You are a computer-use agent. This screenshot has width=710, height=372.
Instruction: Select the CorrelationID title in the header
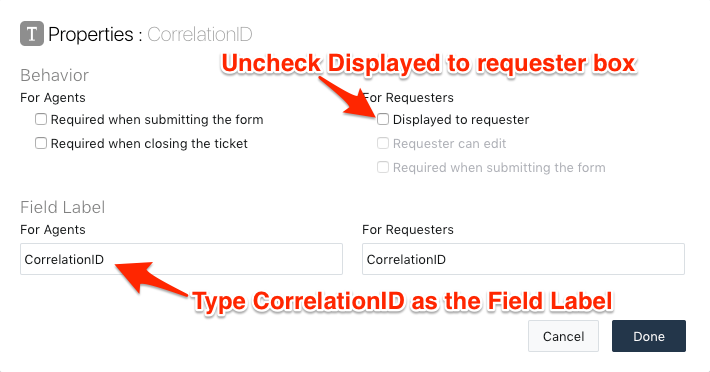click(200, 34)
